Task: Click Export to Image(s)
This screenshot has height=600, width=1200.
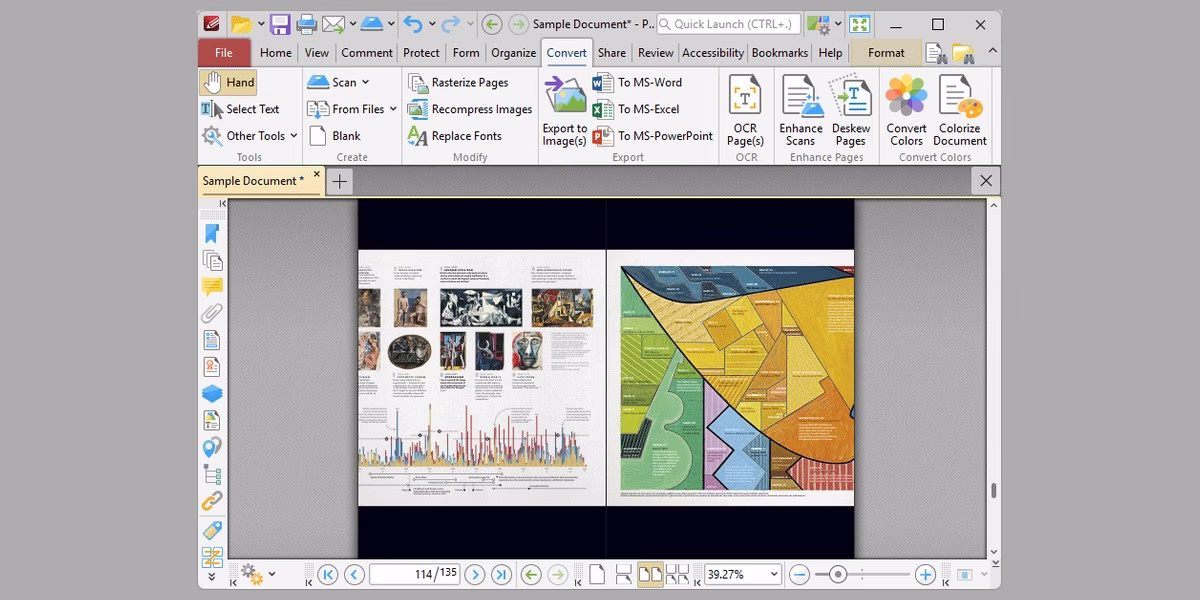Action: click(x=564, y=110)
